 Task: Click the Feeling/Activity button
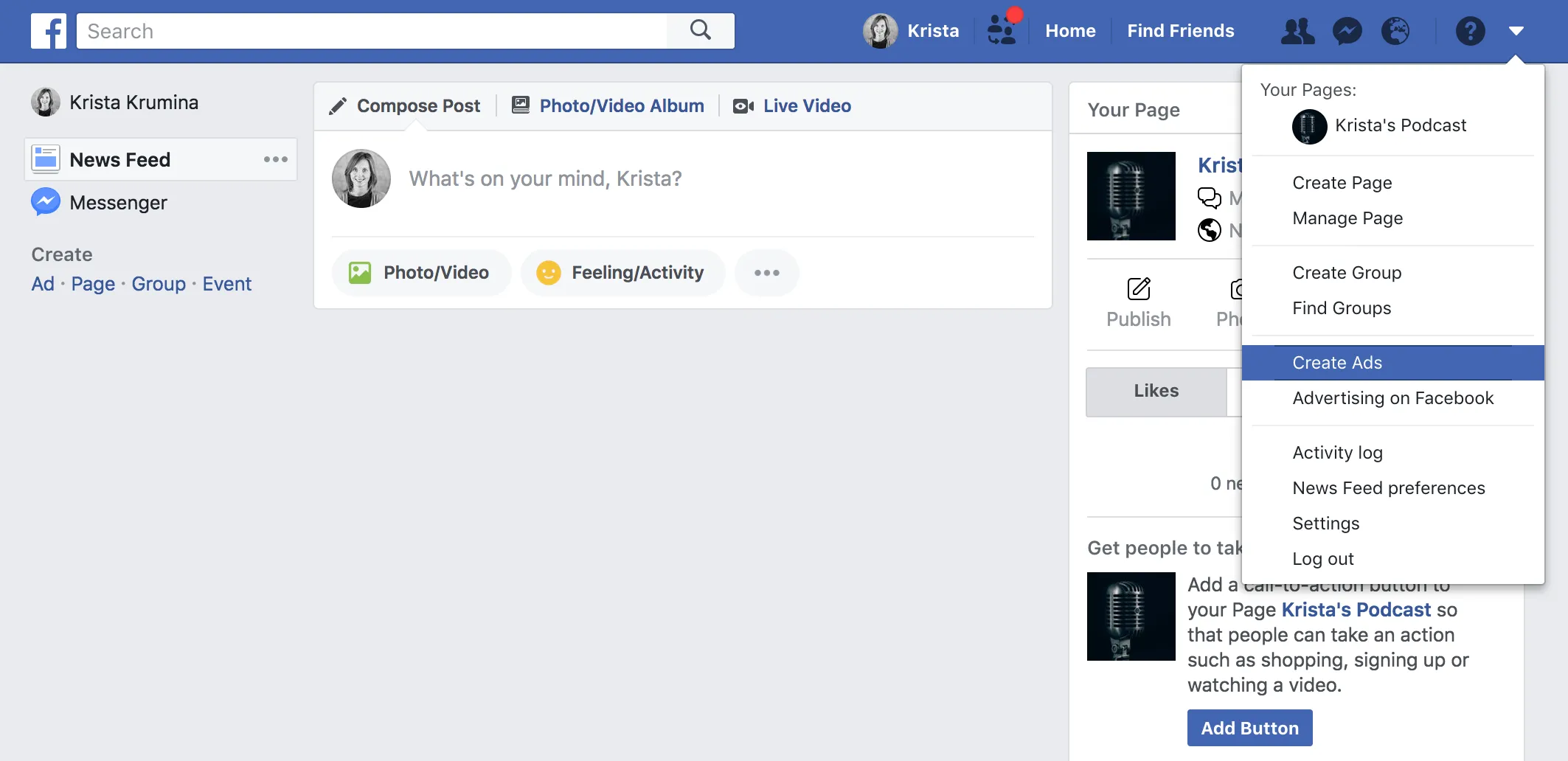(623, 273)
